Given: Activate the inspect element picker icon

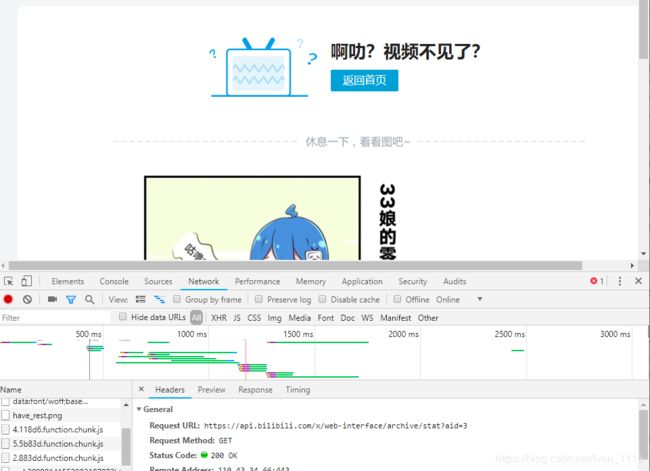Looking at the screenshot, I should (x=8, y=282).
